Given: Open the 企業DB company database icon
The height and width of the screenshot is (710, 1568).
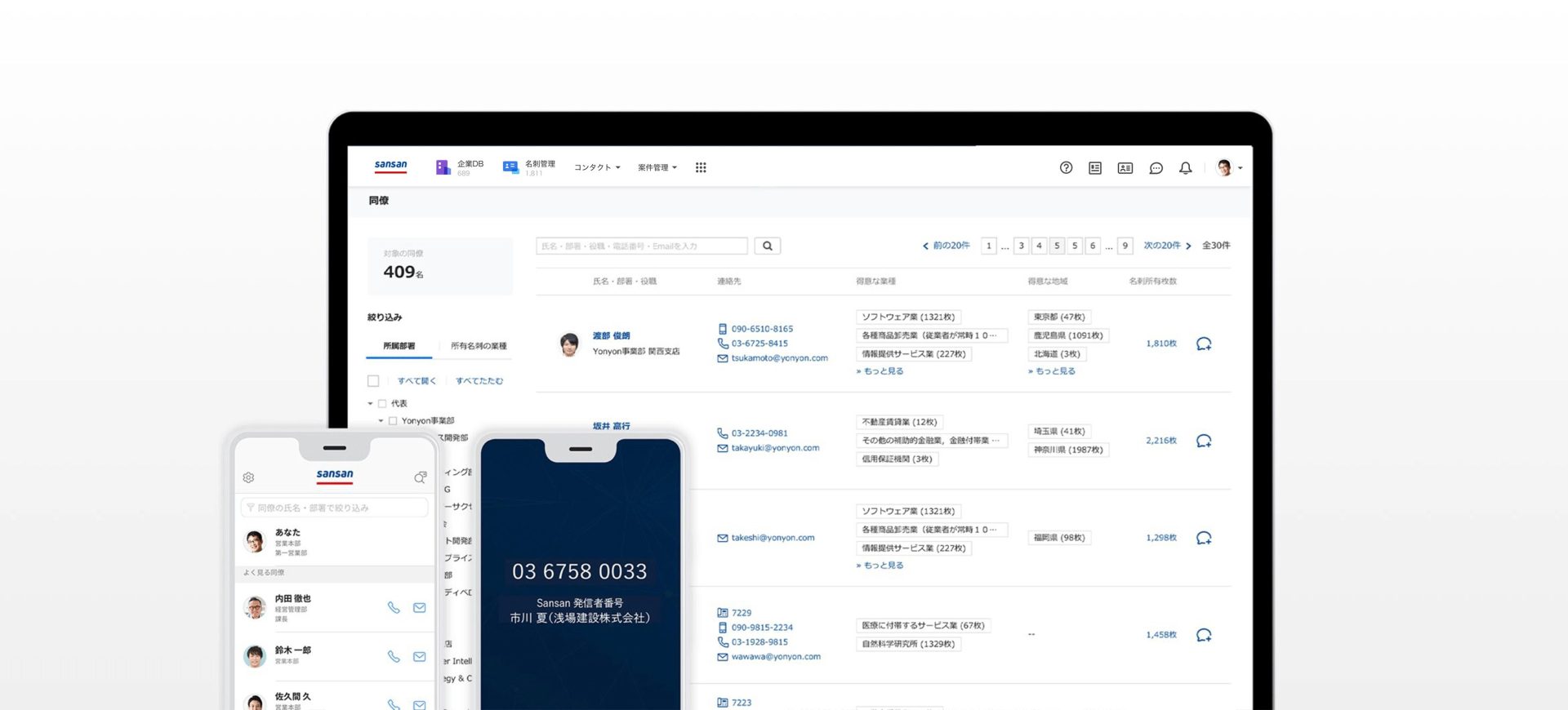Looking at the screenshot, I should [x=443, y=167].
